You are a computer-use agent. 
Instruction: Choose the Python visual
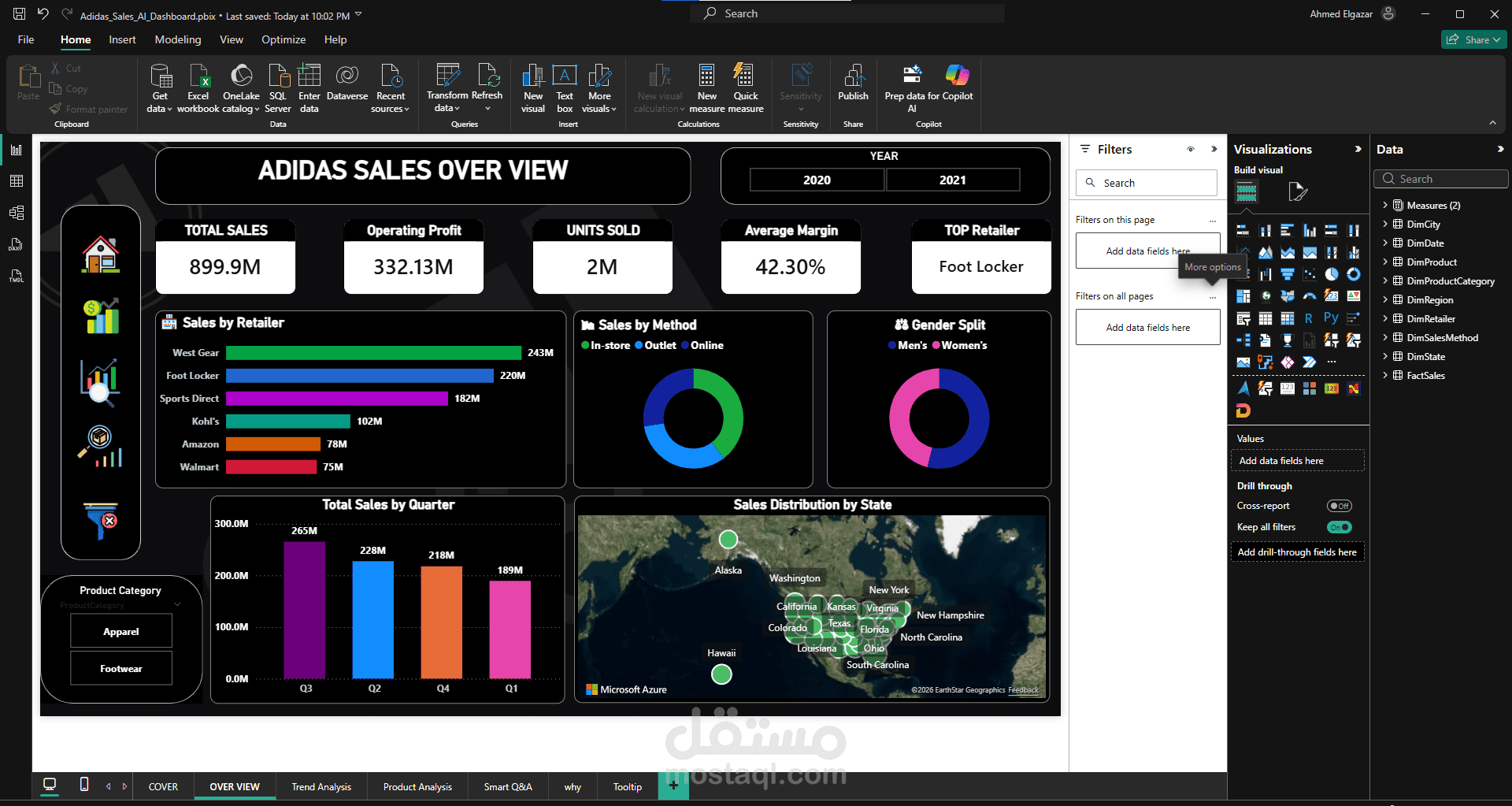click(x=1331, y=318)
